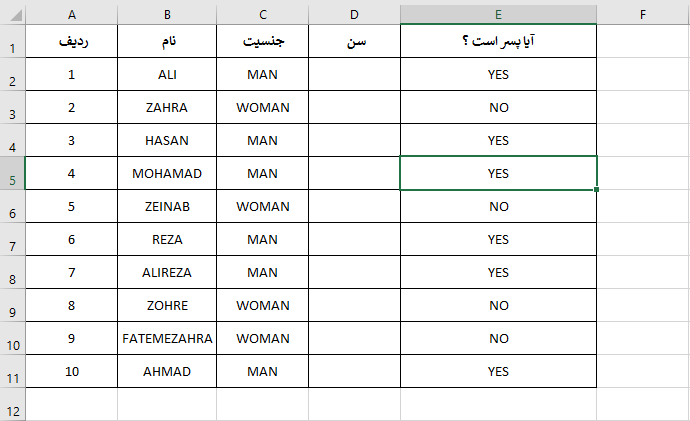
Task: Select column F header
Action: [x=642, y=14]
